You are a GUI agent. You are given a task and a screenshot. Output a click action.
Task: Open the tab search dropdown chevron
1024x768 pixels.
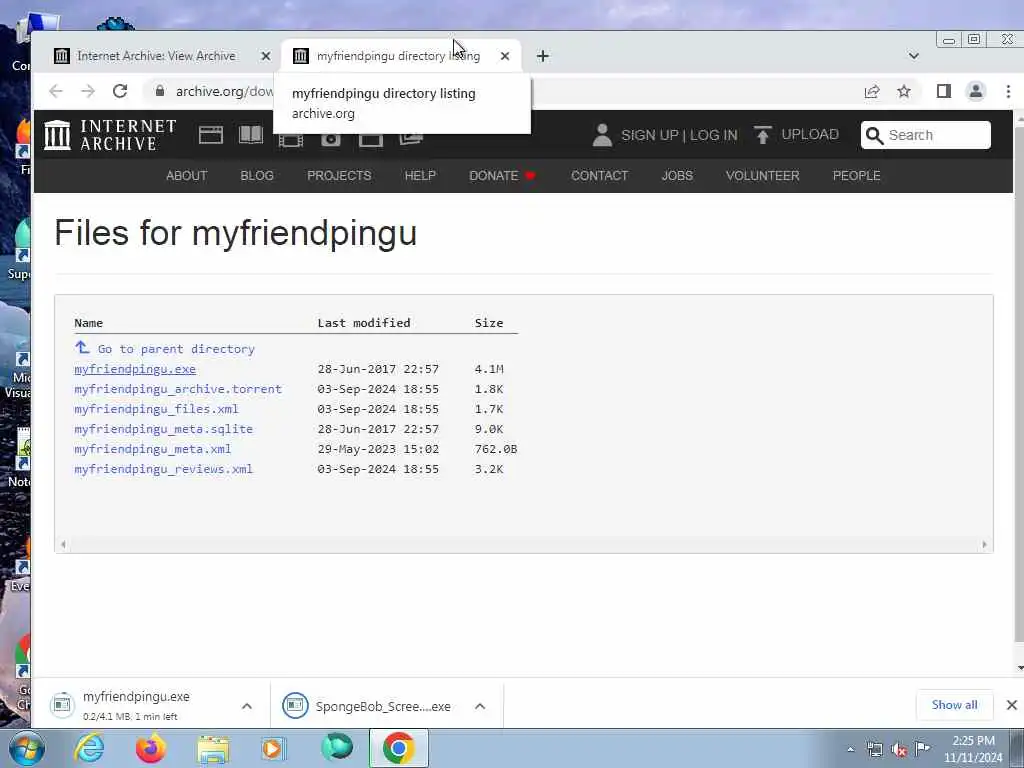click(914, 56)
